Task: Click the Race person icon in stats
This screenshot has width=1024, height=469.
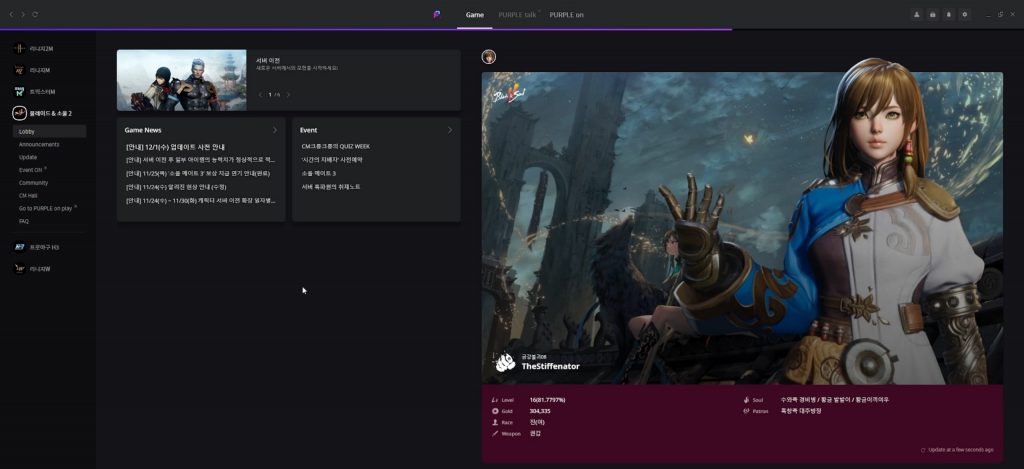Action: coord(495,423)
